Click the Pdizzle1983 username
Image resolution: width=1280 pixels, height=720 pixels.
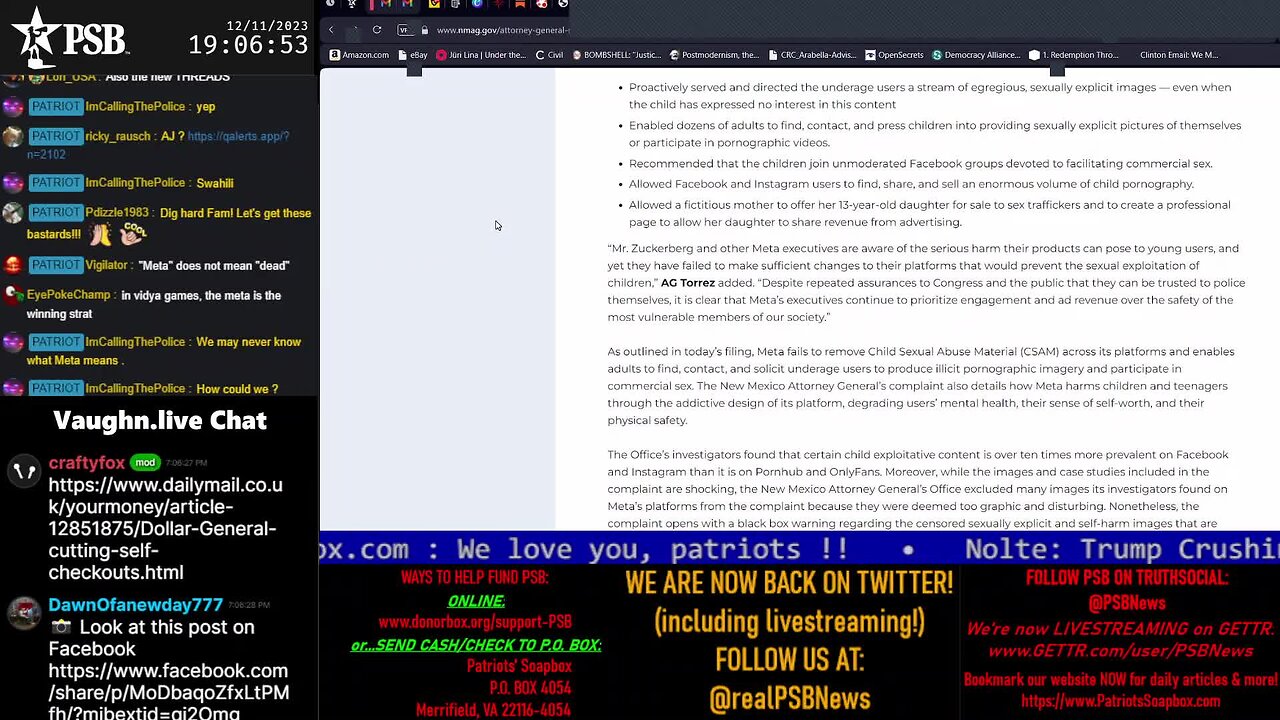point(118,213)
